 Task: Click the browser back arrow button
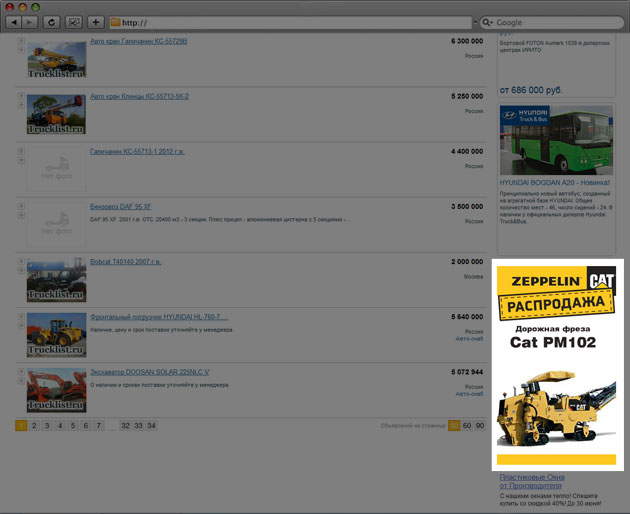click(14, 22)
